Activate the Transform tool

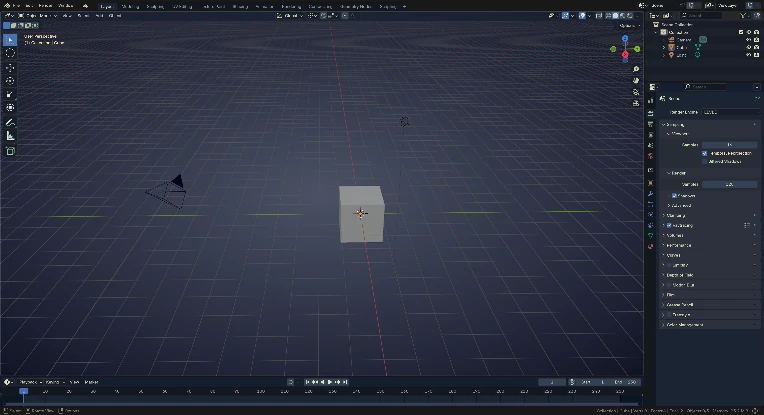[10, 107]
